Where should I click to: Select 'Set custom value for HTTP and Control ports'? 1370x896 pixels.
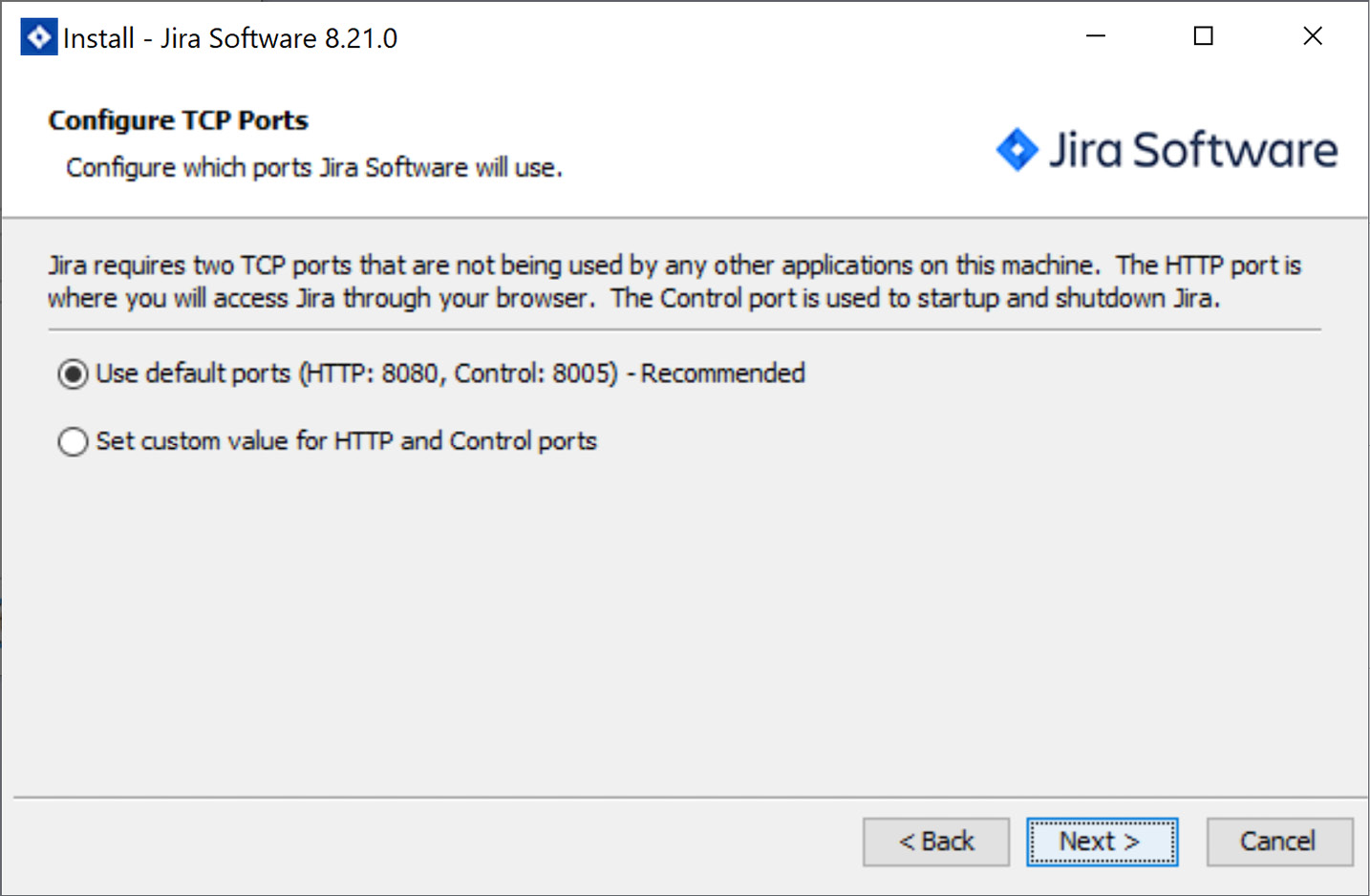tap(73, 441)
